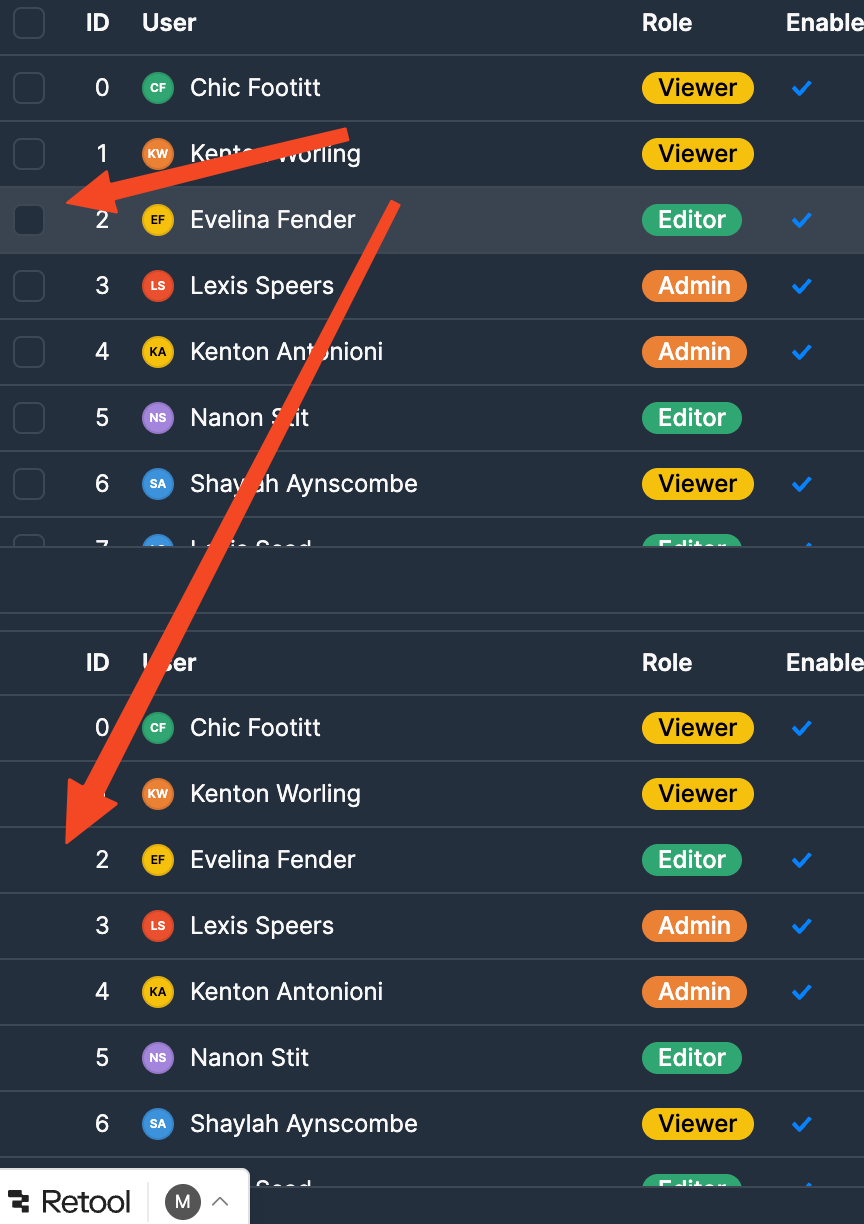Viewport: 864px width, 1224px height.
Task: Click Shaylah Aynscombe's SA avatar in bottom table
Action: tap(158, 1124)
